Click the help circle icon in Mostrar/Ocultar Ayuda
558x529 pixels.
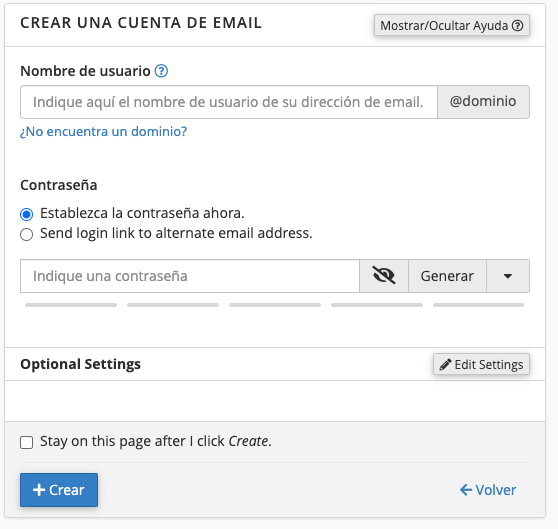(517, 26)
